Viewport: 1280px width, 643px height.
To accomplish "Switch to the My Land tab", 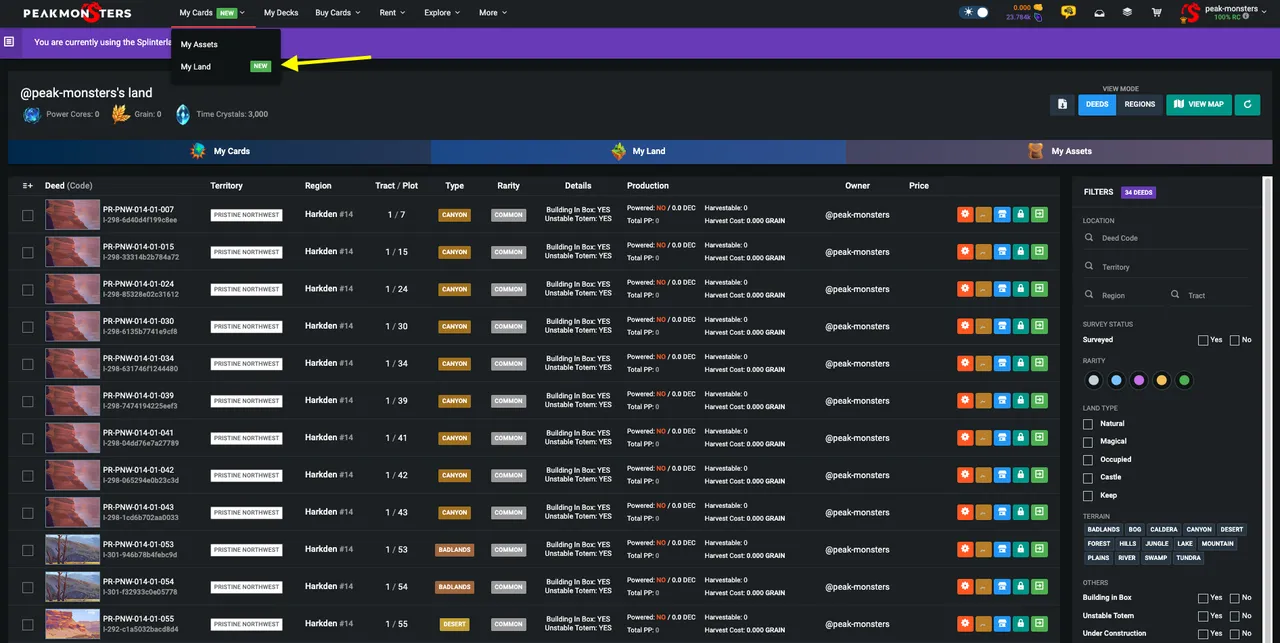I will [x=638, y=151].
